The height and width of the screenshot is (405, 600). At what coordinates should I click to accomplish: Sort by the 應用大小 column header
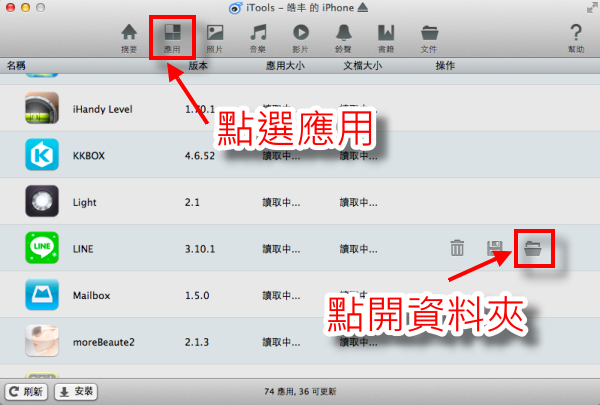(x=285, y=66)
